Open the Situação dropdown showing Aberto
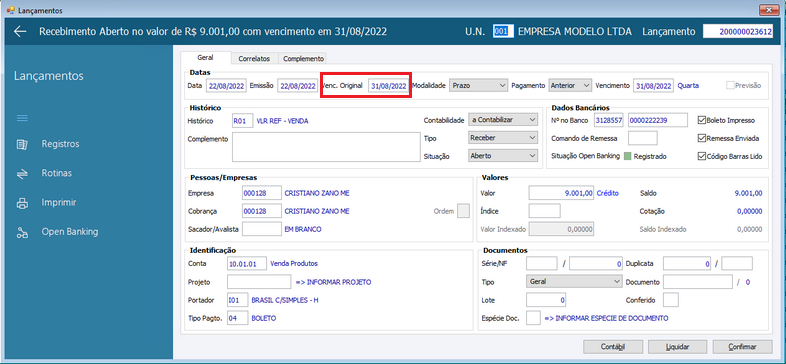Image resolution: width=786 pixels, height=364 pixels. [x=502, y=156]
